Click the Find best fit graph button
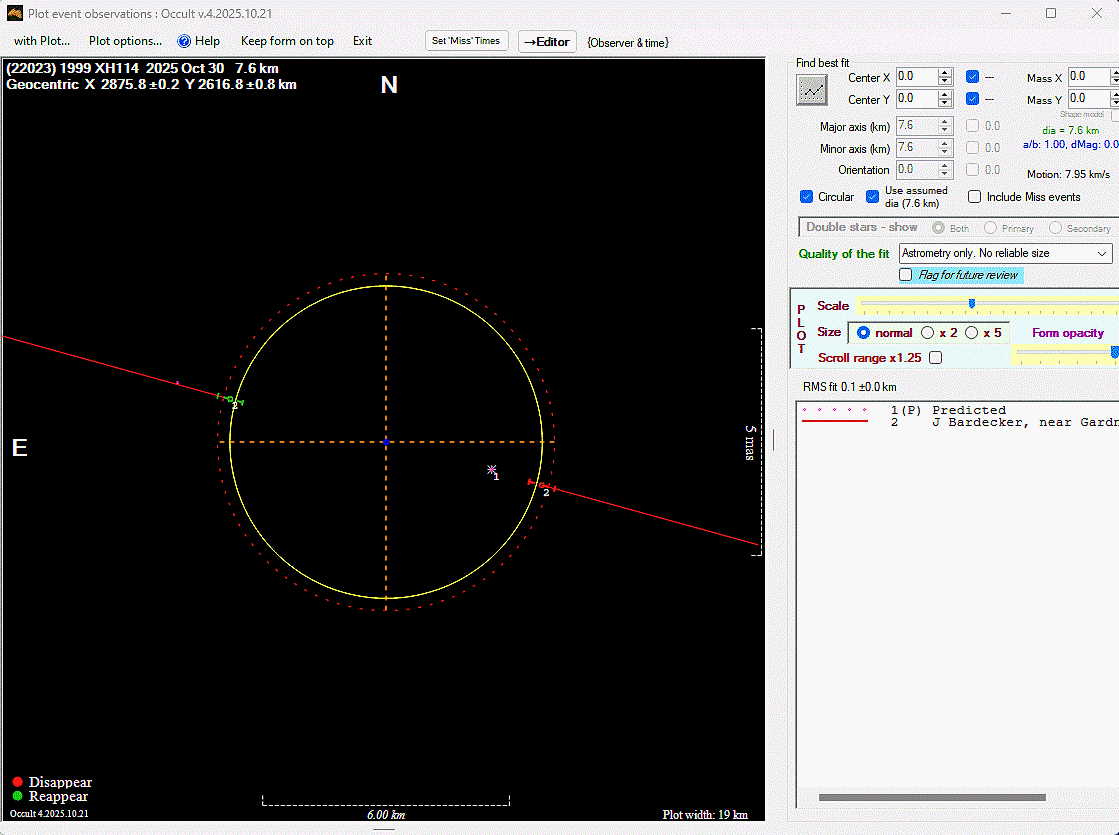This screenshot has height=835, width=1119. pos(812,90)
